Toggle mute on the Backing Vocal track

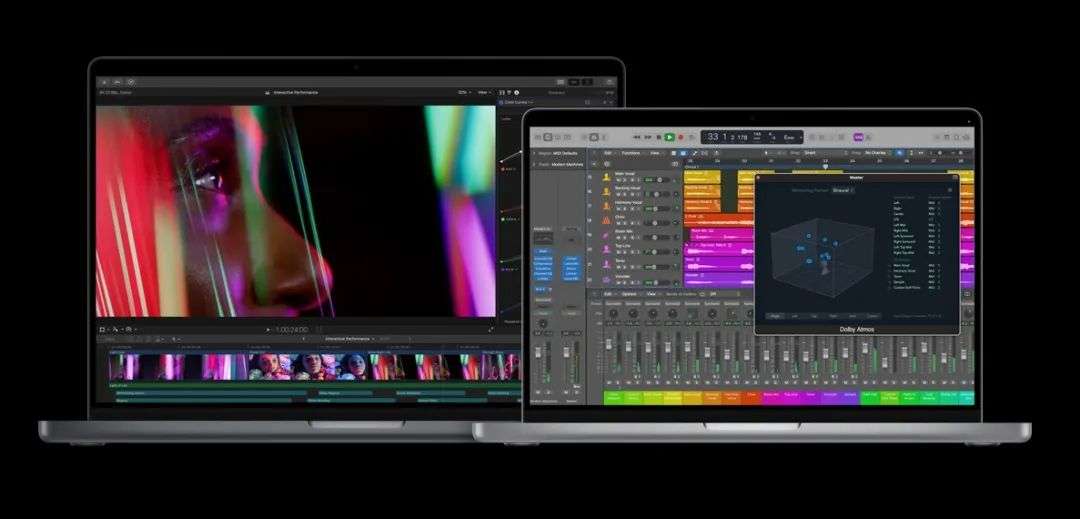point(619,194)
